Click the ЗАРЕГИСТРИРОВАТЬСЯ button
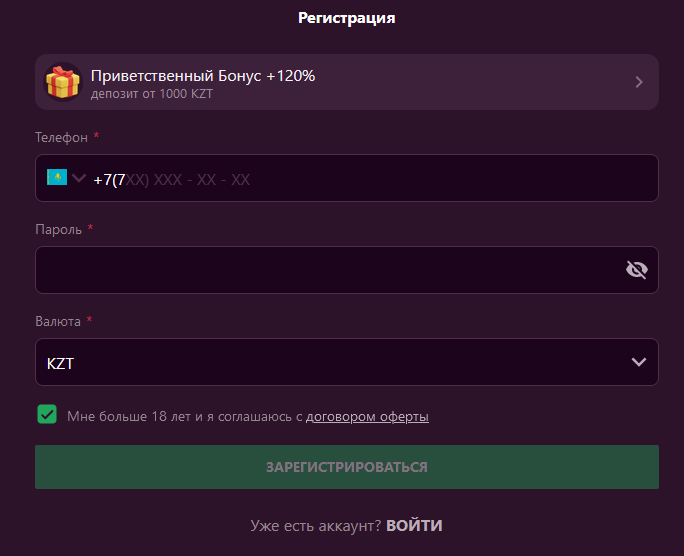This screenshot has height=556, width=684. (x=347, y=467)
